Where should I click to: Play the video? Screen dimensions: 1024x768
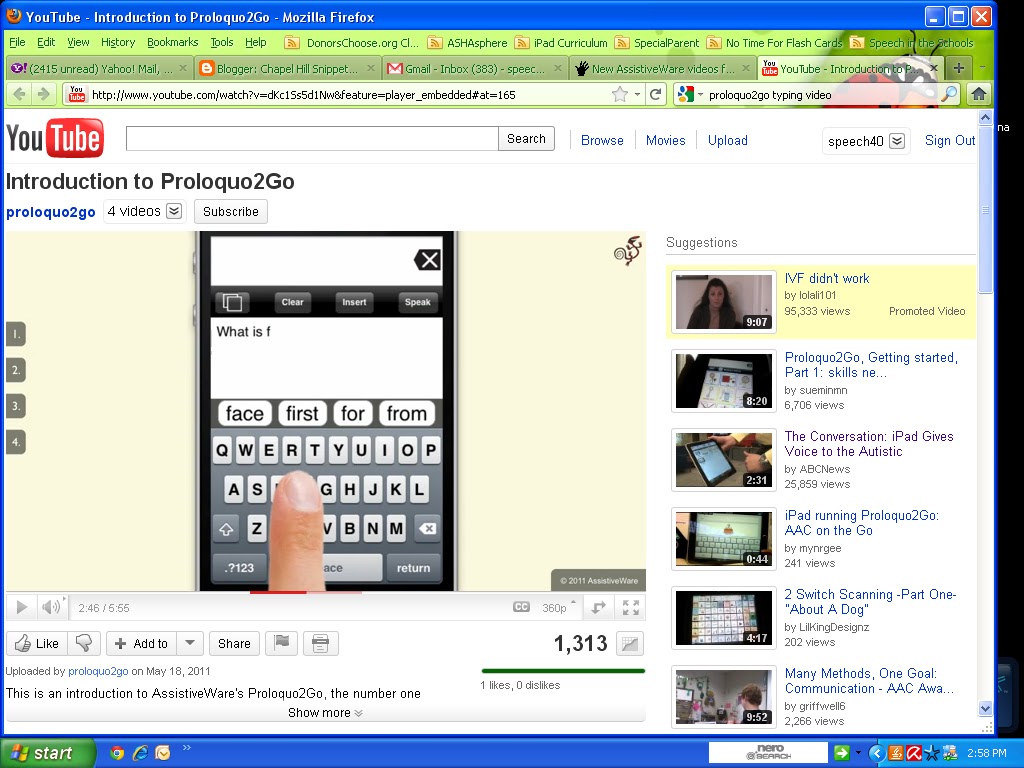coord(21,608)
